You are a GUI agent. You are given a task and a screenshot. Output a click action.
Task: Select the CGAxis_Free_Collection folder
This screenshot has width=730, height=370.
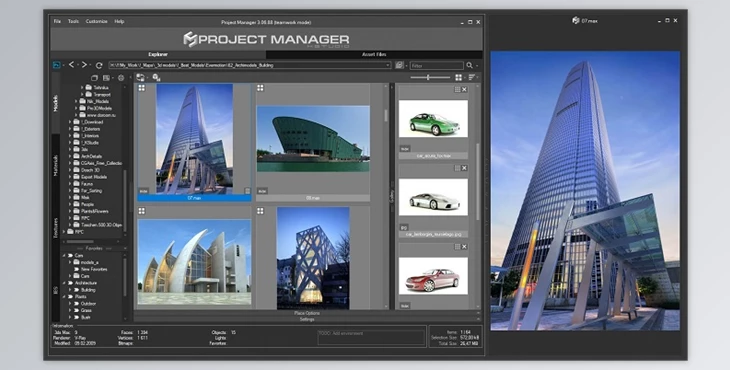[x=101, y=163]
